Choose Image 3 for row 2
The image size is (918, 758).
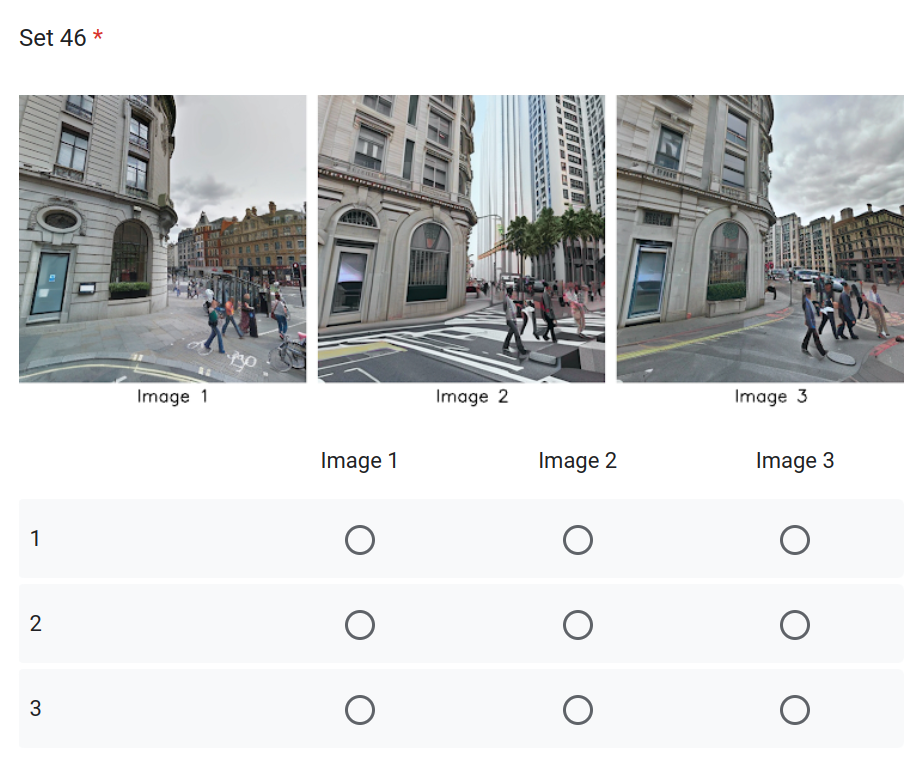[795, 625]
